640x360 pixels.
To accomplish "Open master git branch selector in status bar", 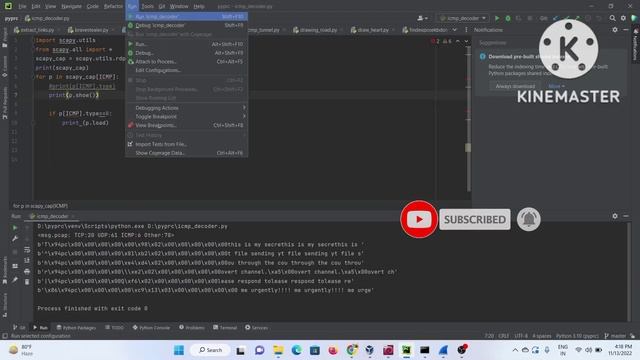I will (x=615, y=336).
